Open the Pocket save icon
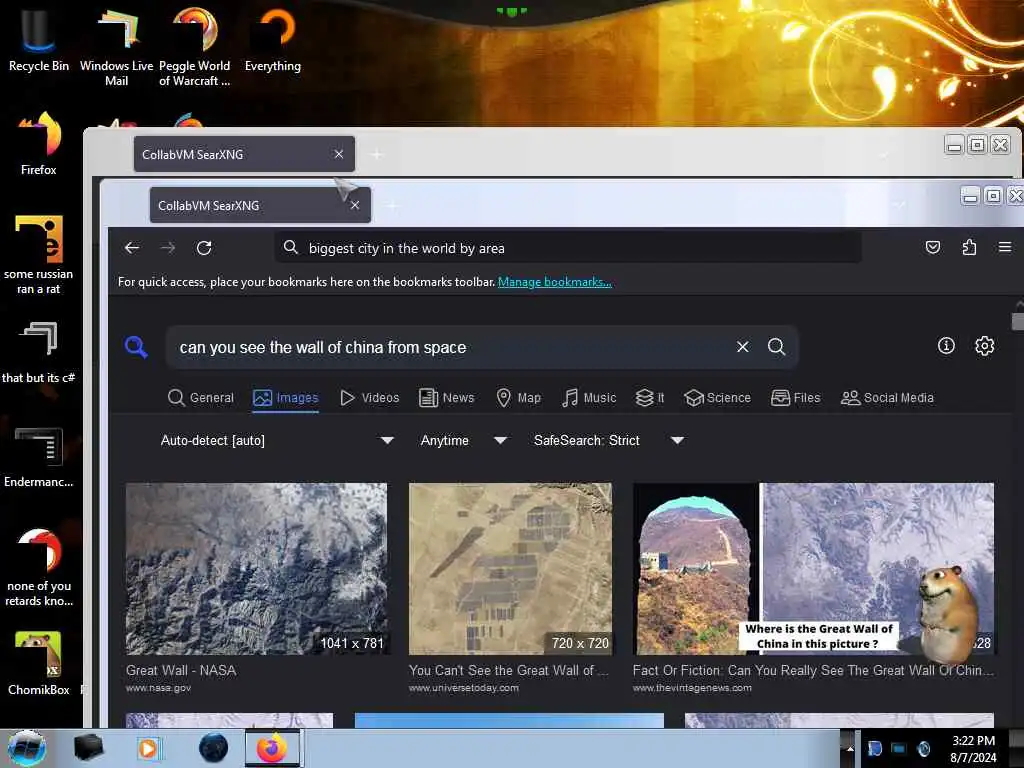 pyautogui.click(x=933, y=248)
